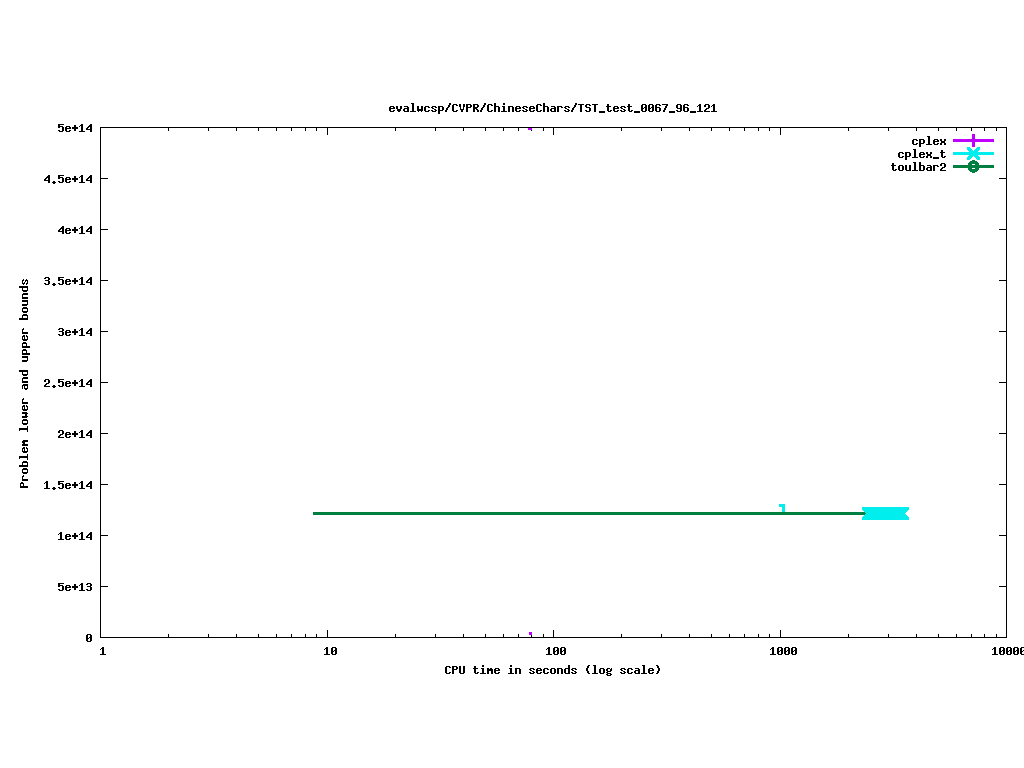The height and width of the screenshot is (768, 1024).
Task: Click the green toulbar2 legend marker
Action: tap(973, 167)
